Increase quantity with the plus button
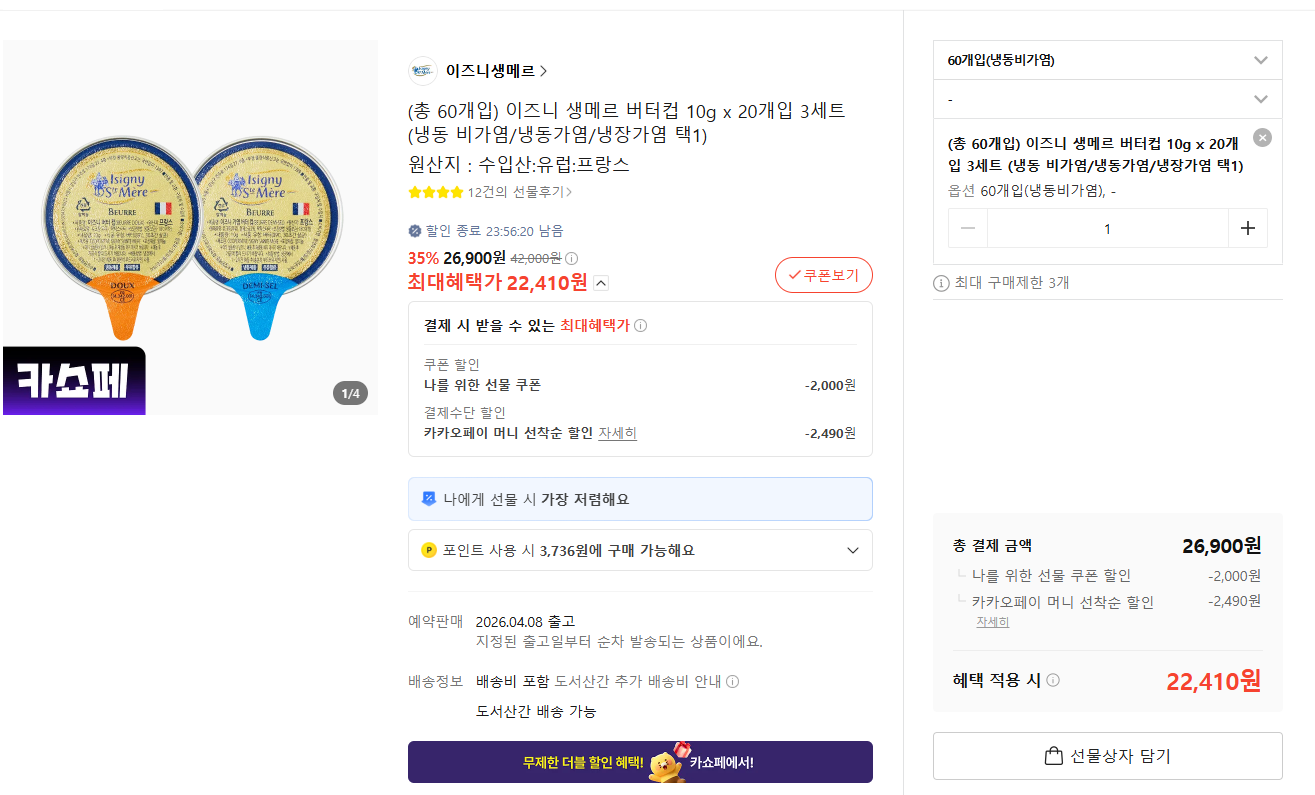1315x795 pixels. pos(1247,228)
